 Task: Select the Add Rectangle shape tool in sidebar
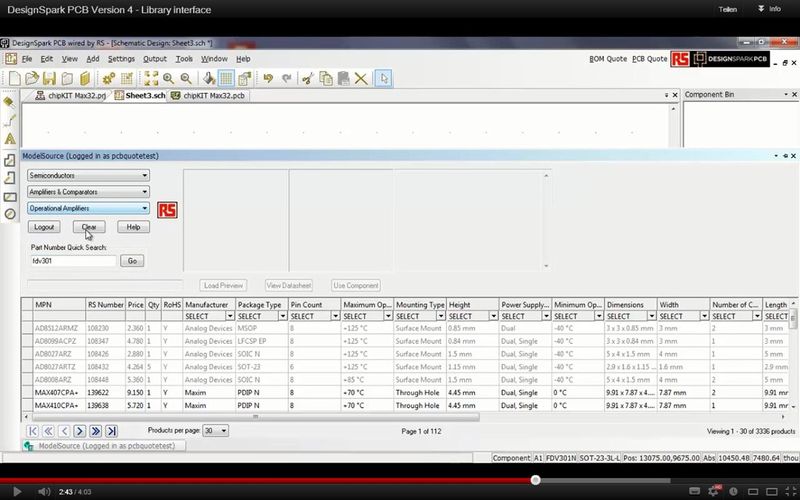click(9, 196)
